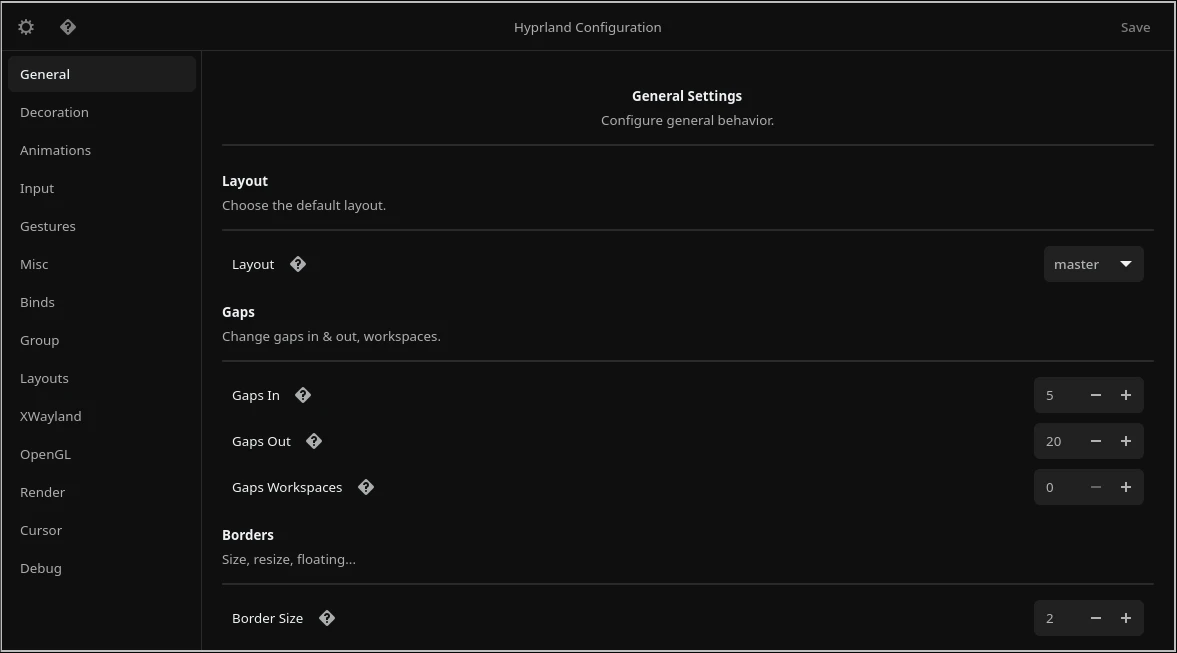The image size is (1177, 653).
Task: Click the gear icon in the header
Action: coord(25,27)
